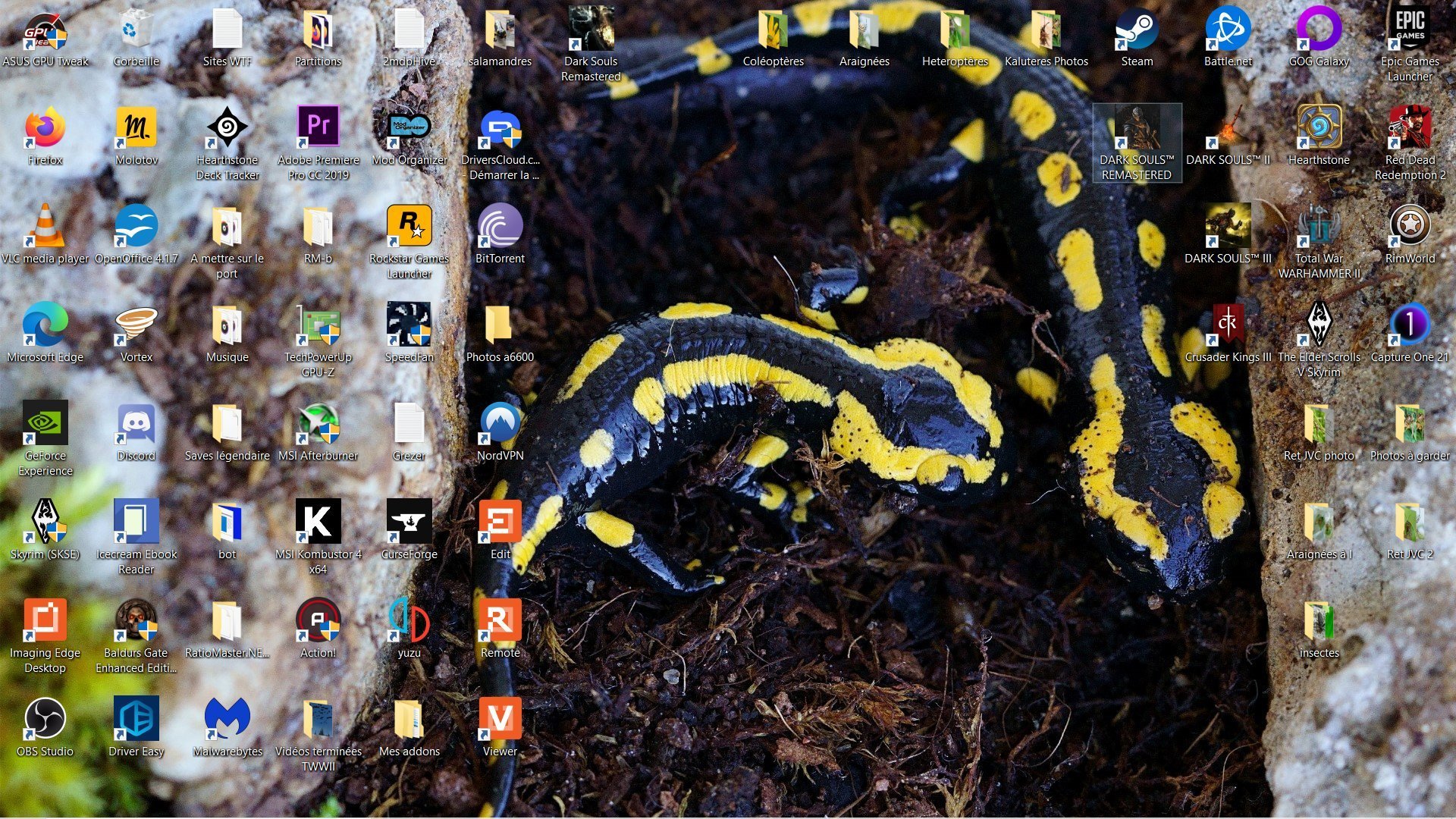Viewport: 1456px width, 819px height.
Task: Select the Rockstar Games Launcher shortcut
Action: (x=409, y=226)
